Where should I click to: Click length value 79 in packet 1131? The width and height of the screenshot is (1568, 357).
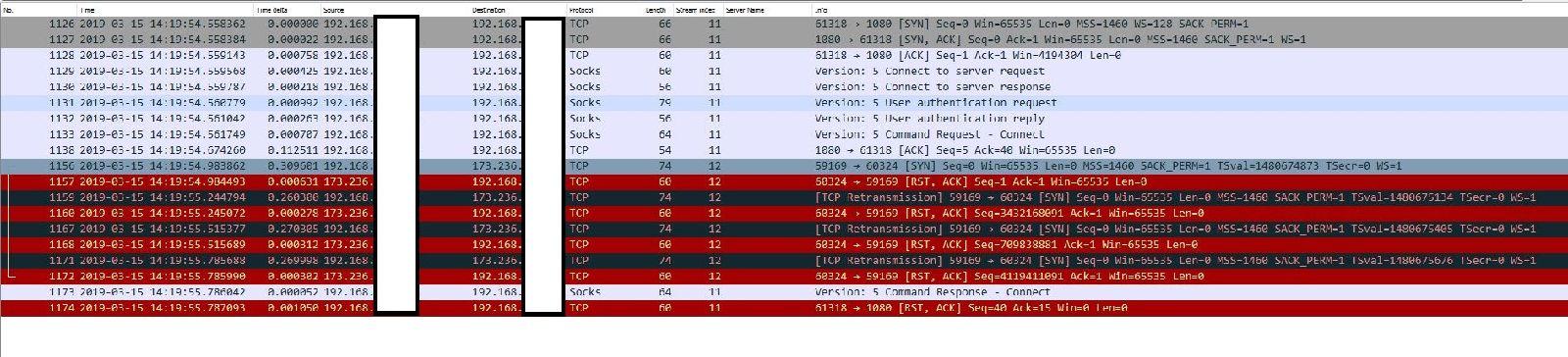point(664,102)
